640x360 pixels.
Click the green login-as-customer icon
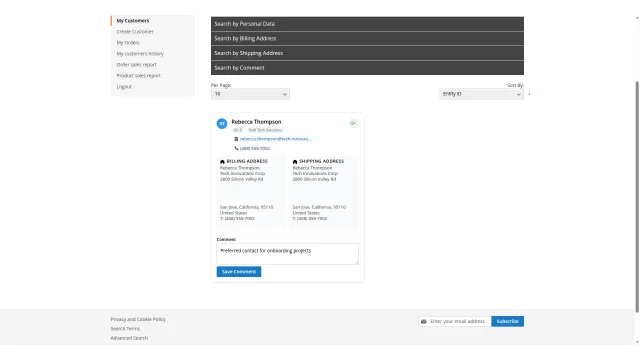click(x=353, y=123)
